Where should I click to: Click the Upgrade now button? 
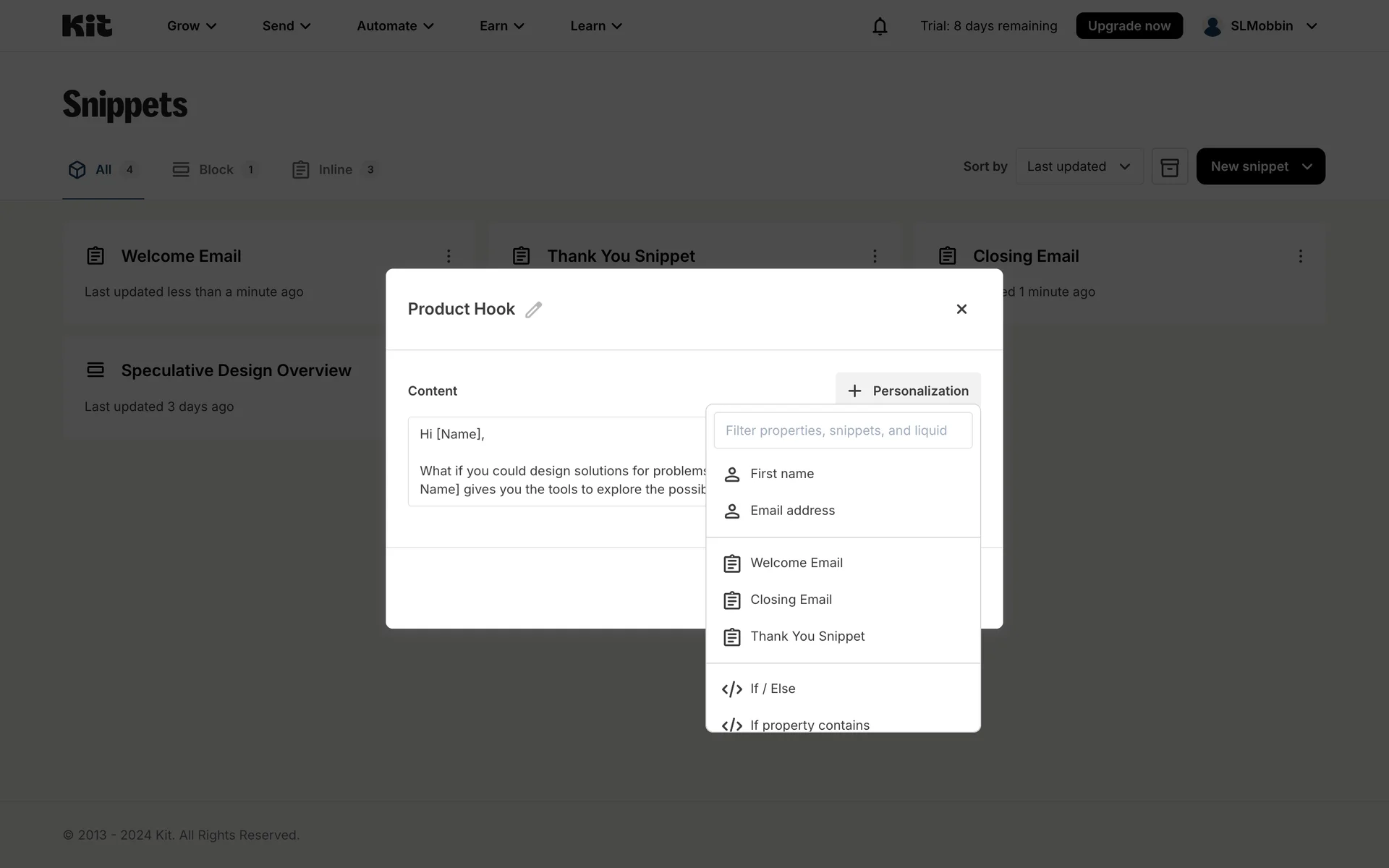coord(1128,26)
